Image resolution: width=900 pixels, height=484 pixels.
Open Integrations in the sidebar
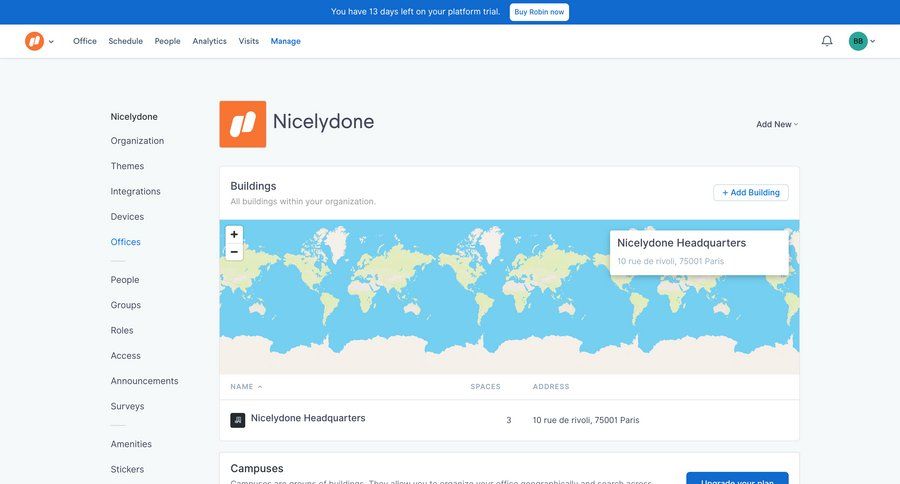click(136, 191)
